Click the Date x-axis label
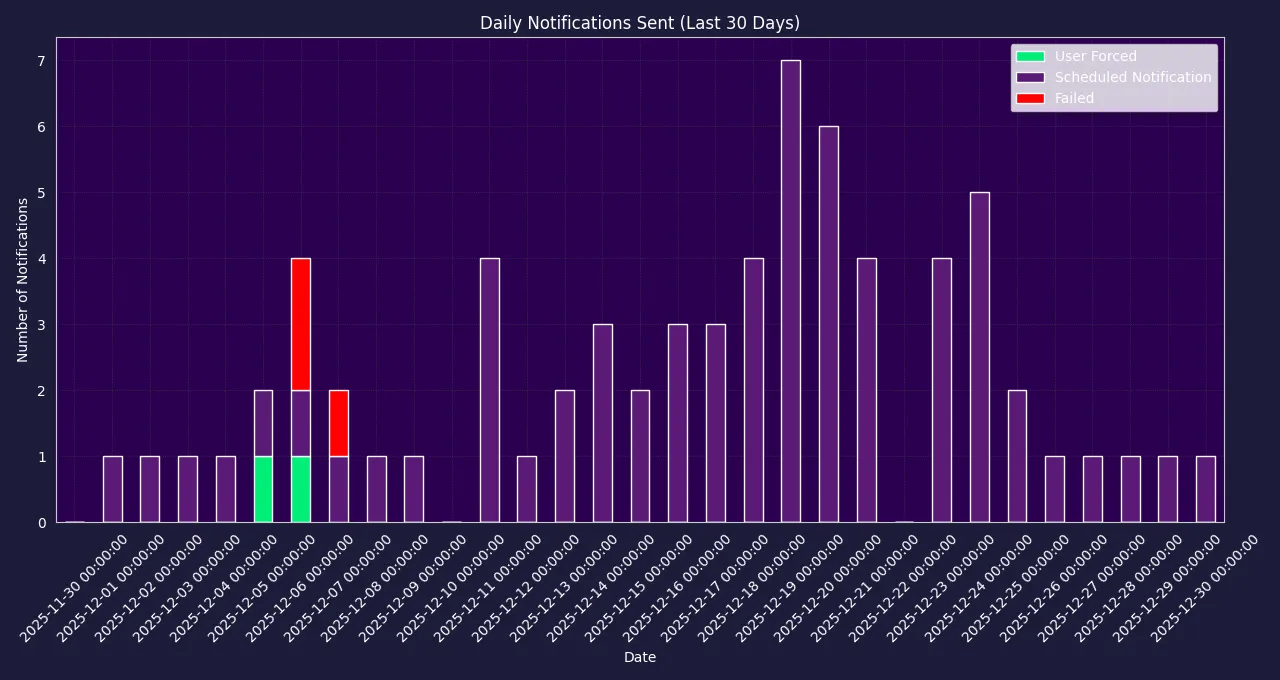1280x680 pixels. tap(640, 657)
